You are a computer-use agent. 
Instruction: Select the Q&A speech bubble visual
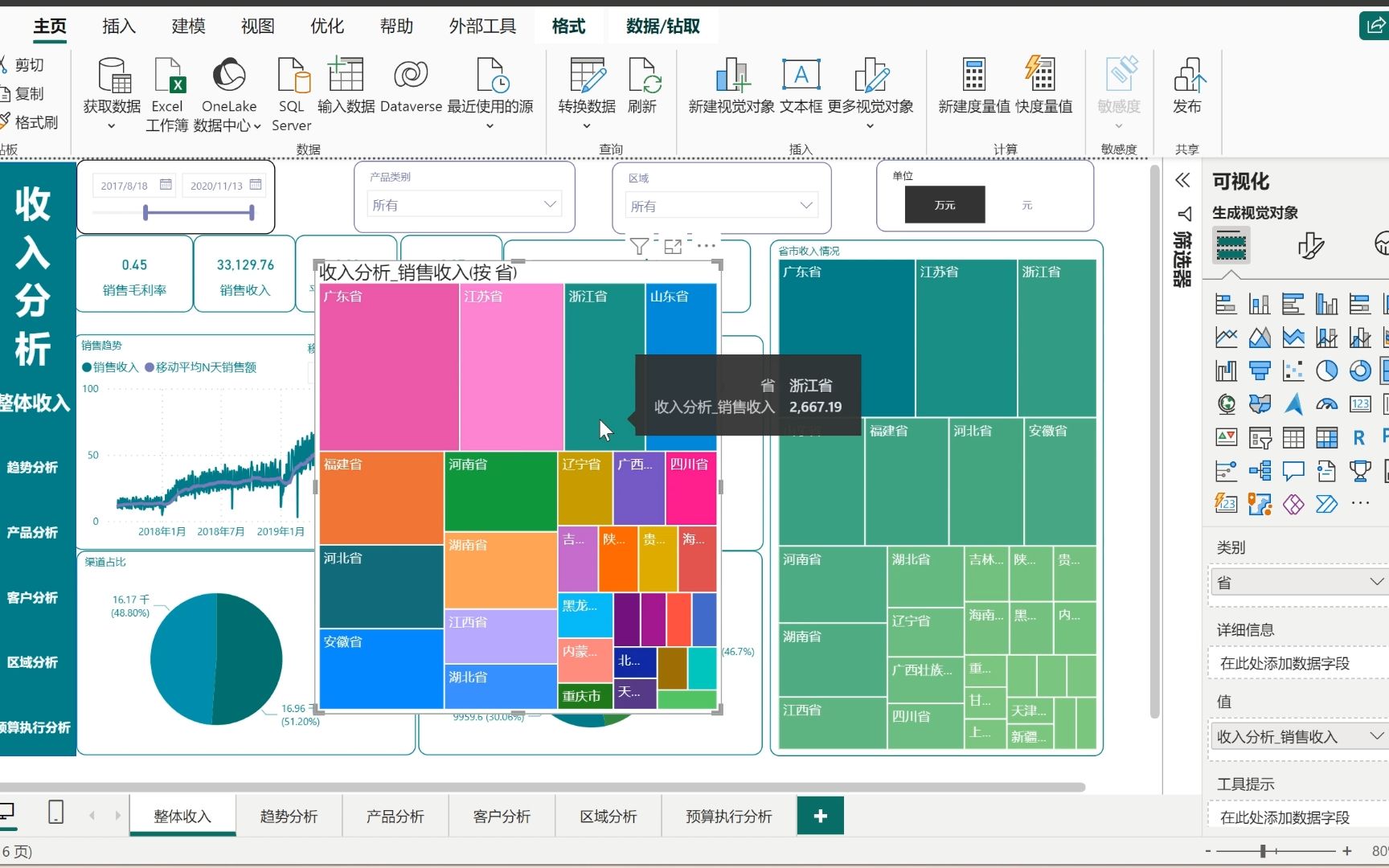(x=1293, y=471)
